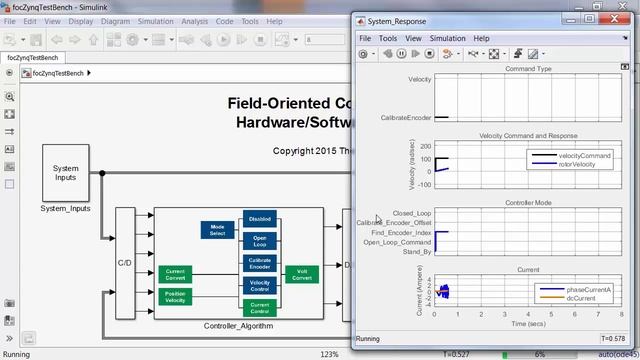Open measurements dropdown arrow in scope
Screen dimensions: 640x360
point(543,54)
